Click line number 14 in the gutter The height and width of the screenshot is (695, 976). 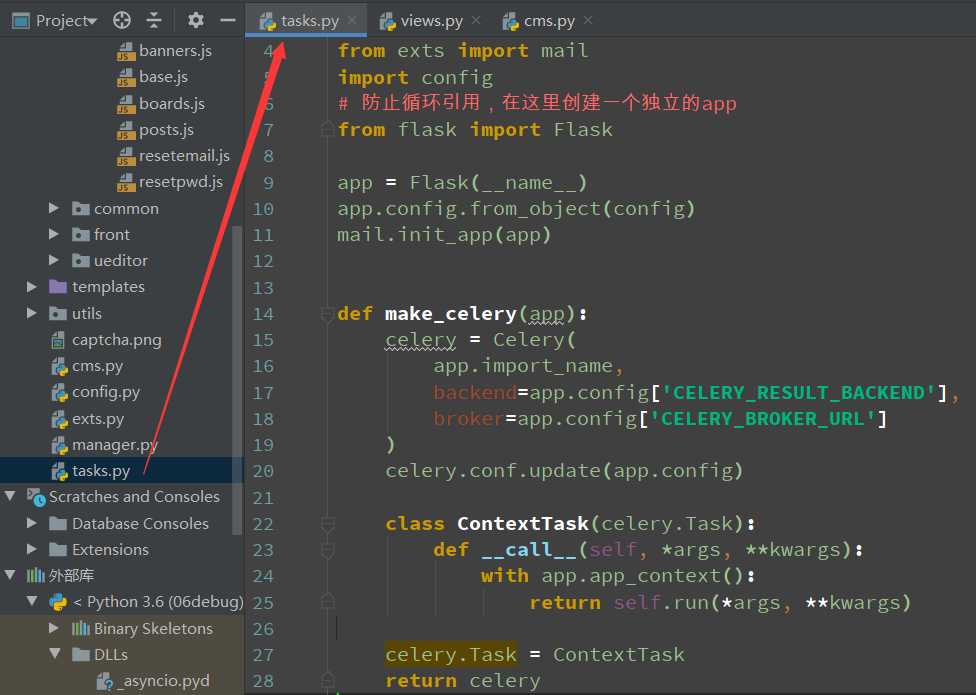coord(263,314)
